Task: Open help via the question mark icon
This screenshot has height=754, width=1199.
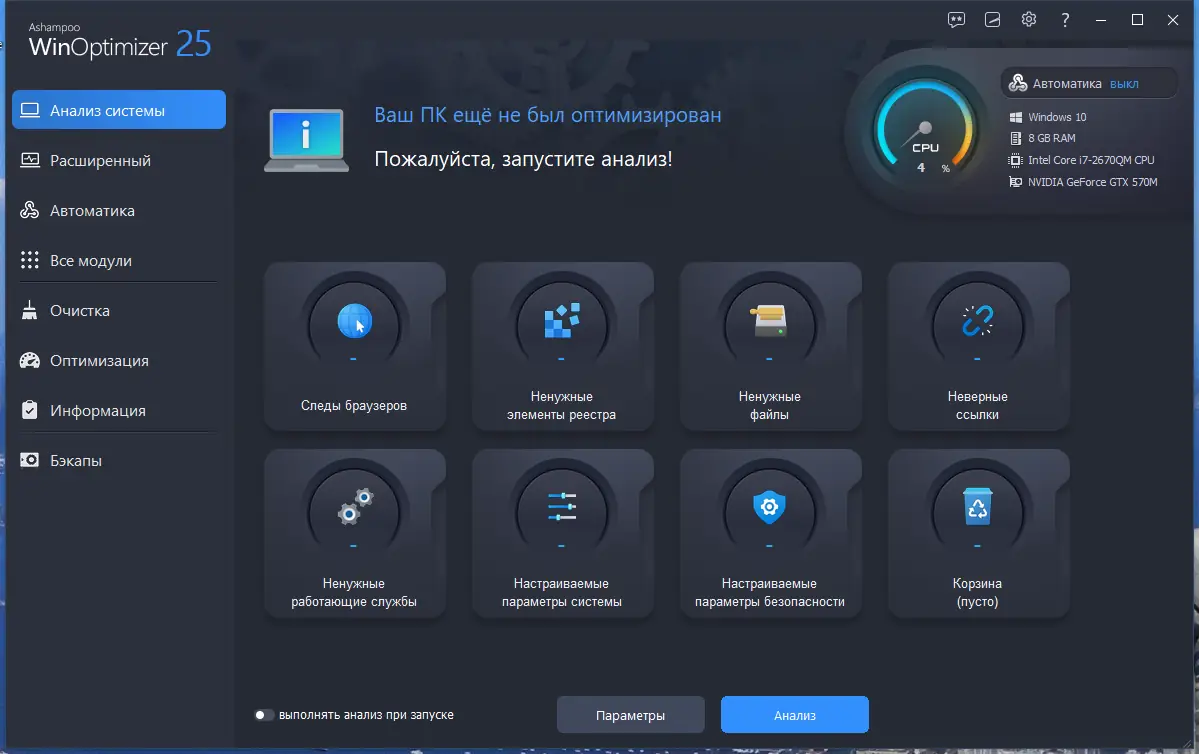Action: coord(1064,19)
